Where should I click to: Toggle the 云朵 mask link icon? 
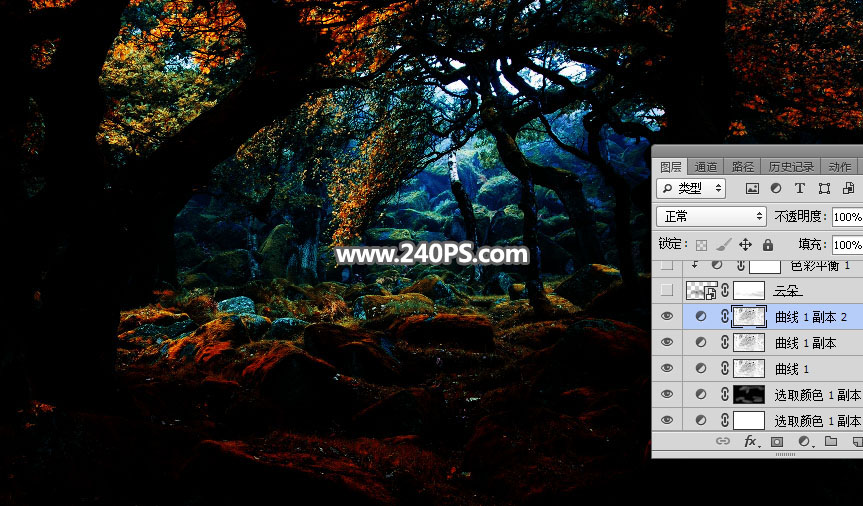tap(725, 290)
